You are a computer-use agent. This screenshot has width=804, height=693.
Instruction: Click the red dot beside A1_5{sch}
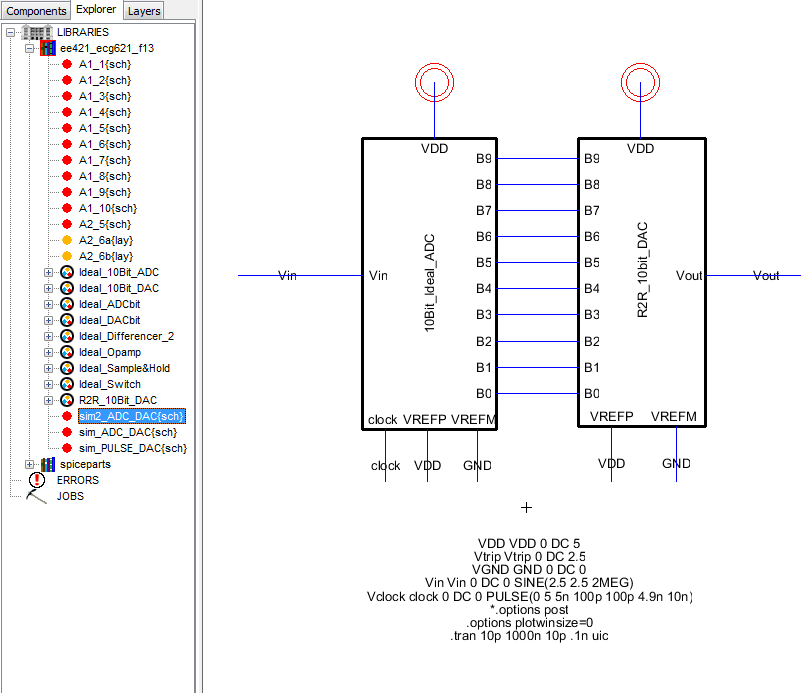tap(67, 128)
